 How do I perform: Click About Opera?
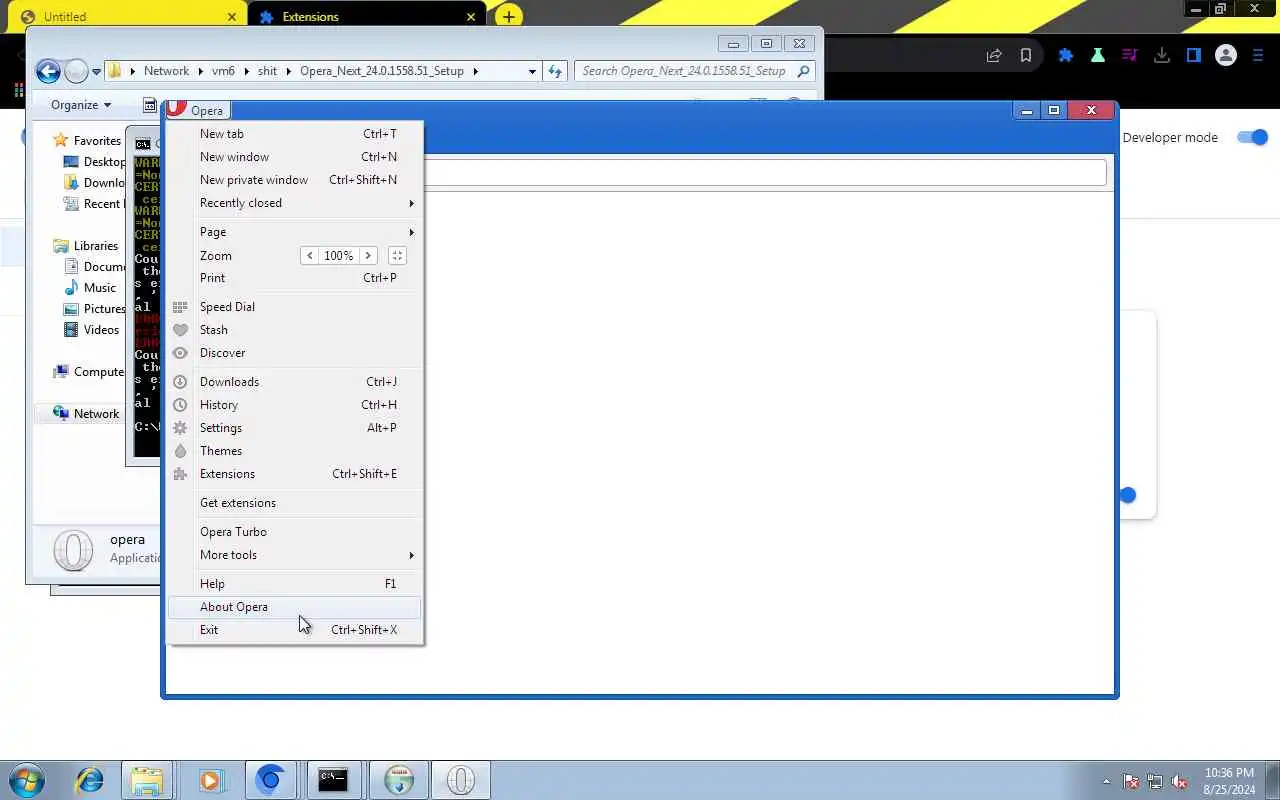[x=296, y=607]
